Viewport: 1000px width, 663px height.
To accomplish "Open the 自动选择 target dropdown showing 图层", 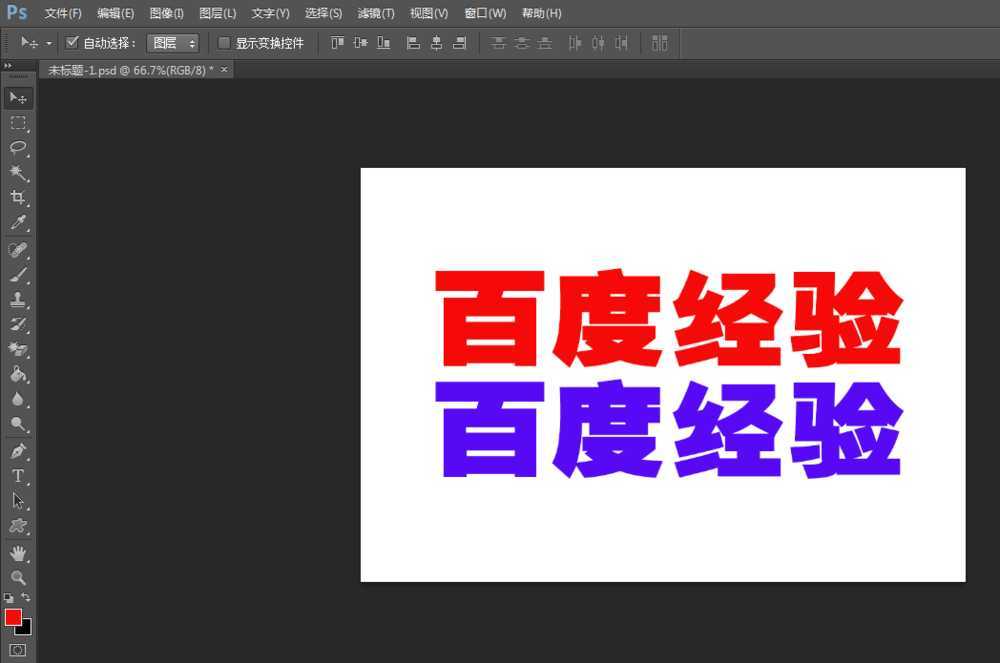I will pos(172,43).
